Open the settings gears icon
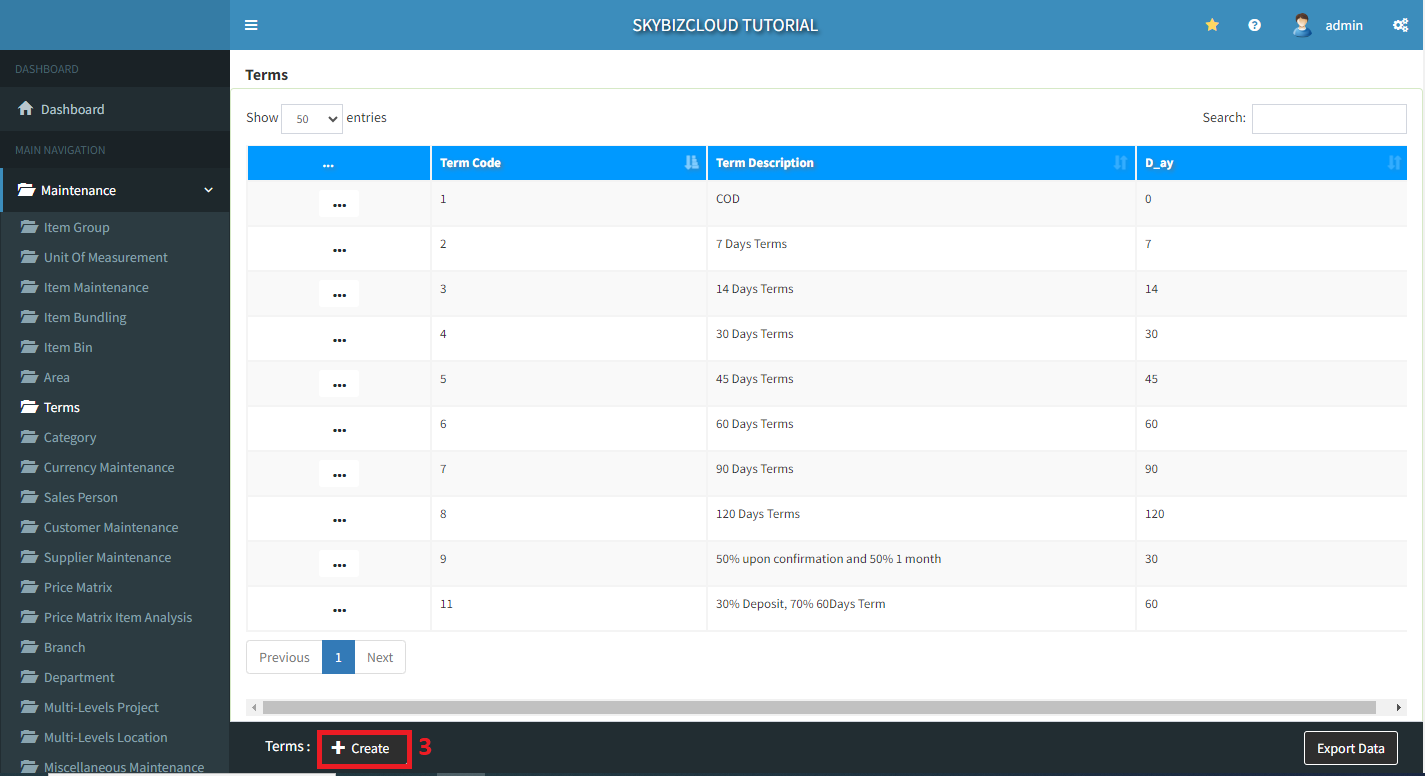 pyautogui.click(x=1400, y=25)
